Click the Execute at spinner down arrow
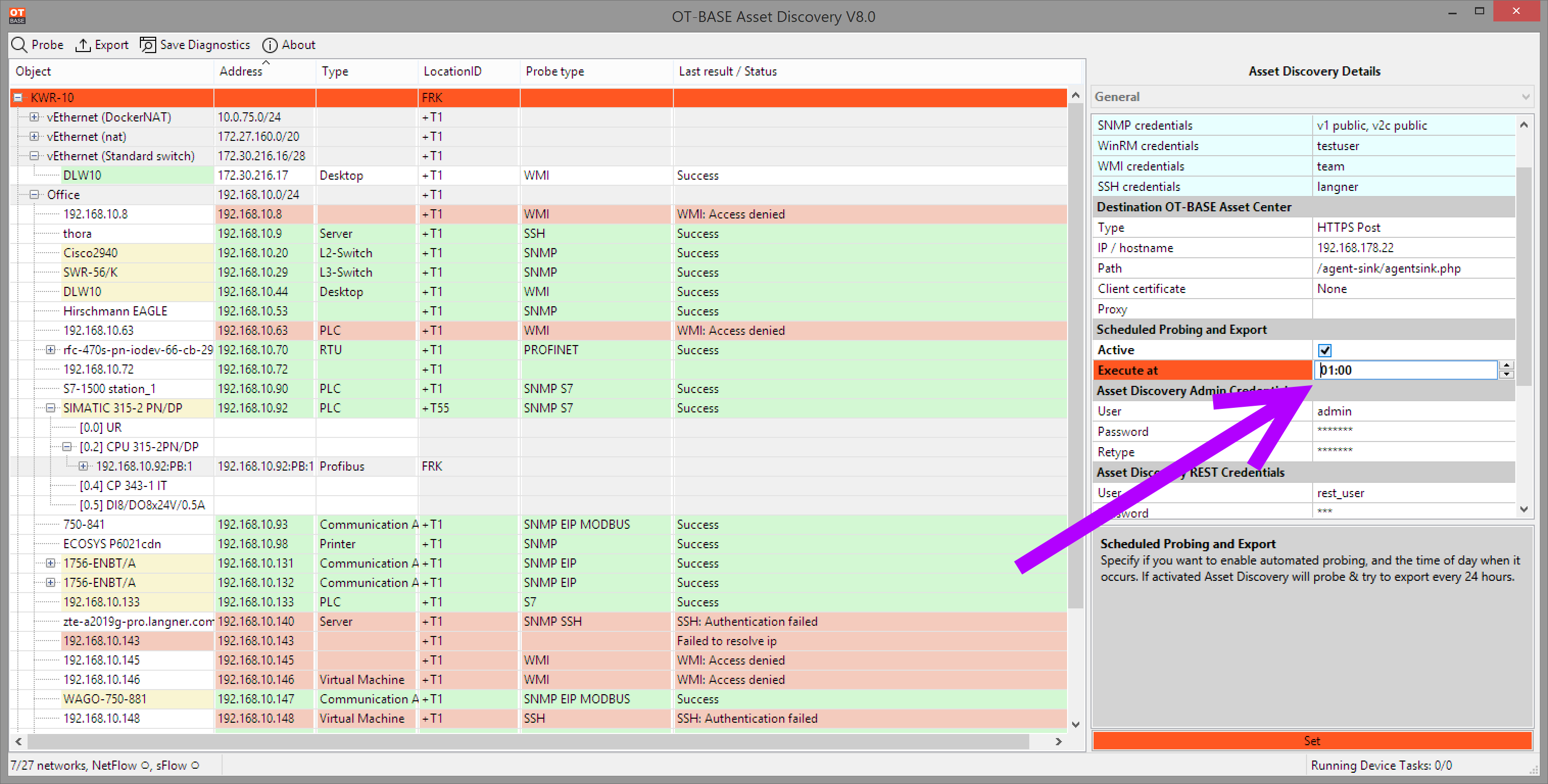The height and width of the screenshot is (784, 1548). [x=1506, y=374]
